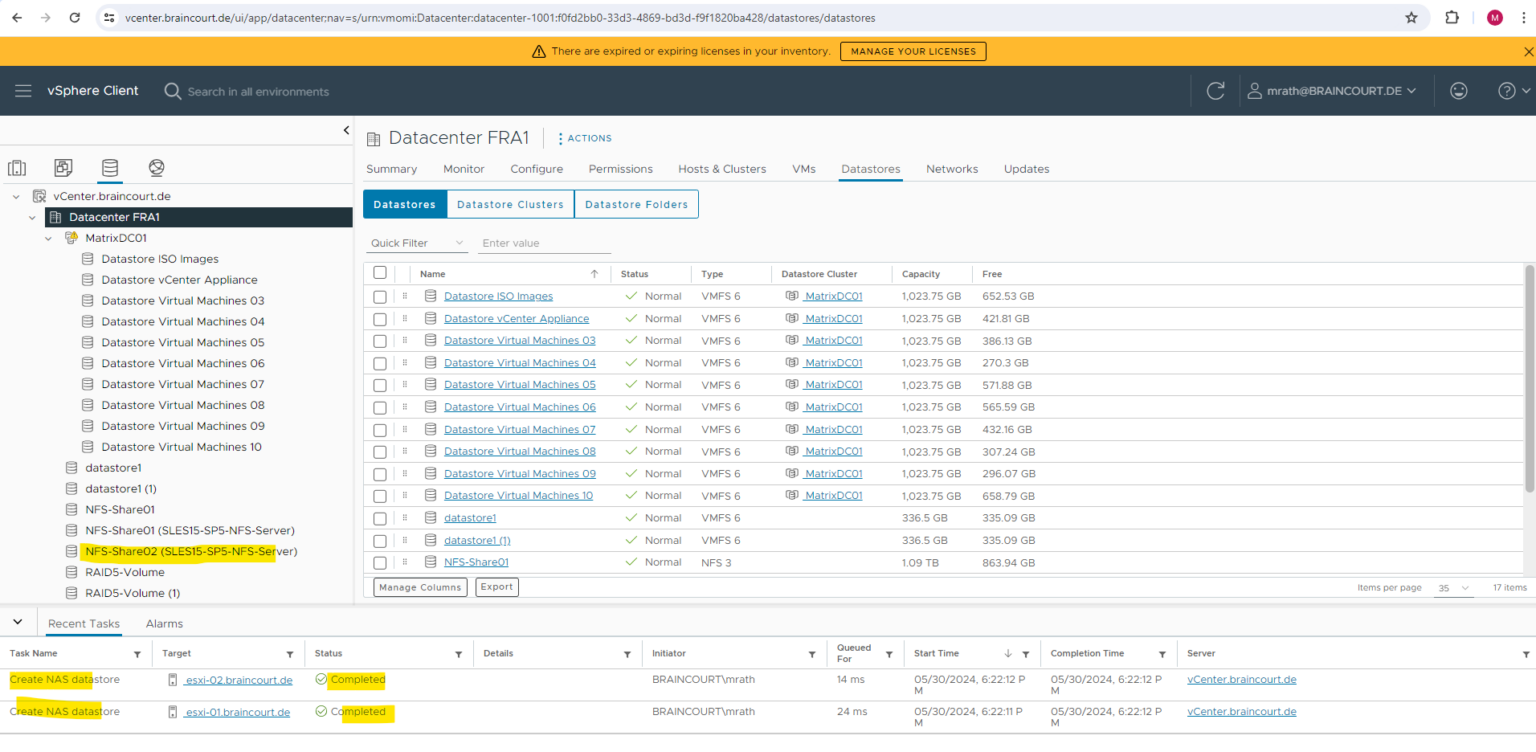1536x752 pixels.
Task: Refresh the vSphere Client inventory
Action: pos(1215,90)
